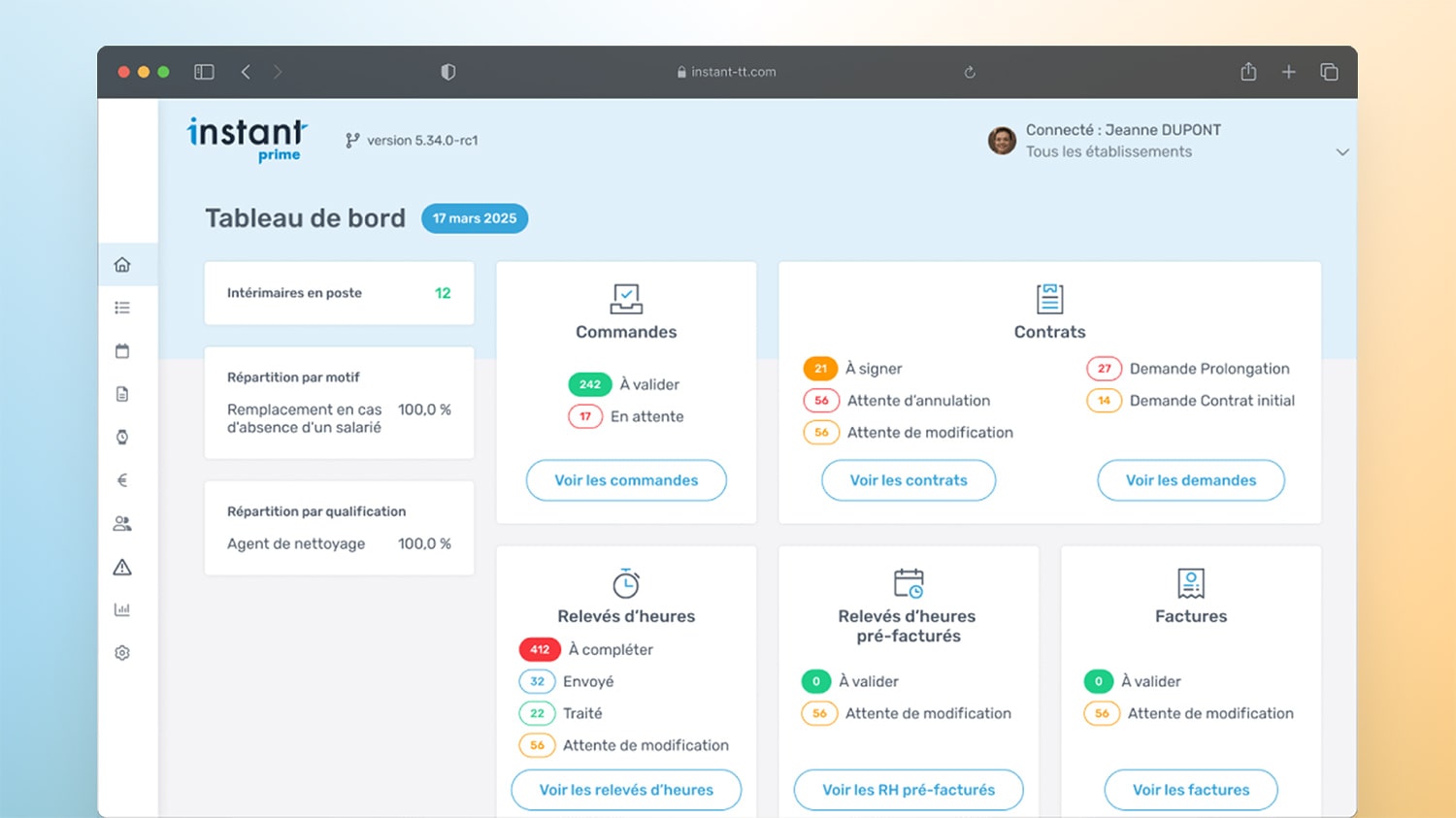
Task: Open the bar chart statistics icon
Action: tap(122, 610)
